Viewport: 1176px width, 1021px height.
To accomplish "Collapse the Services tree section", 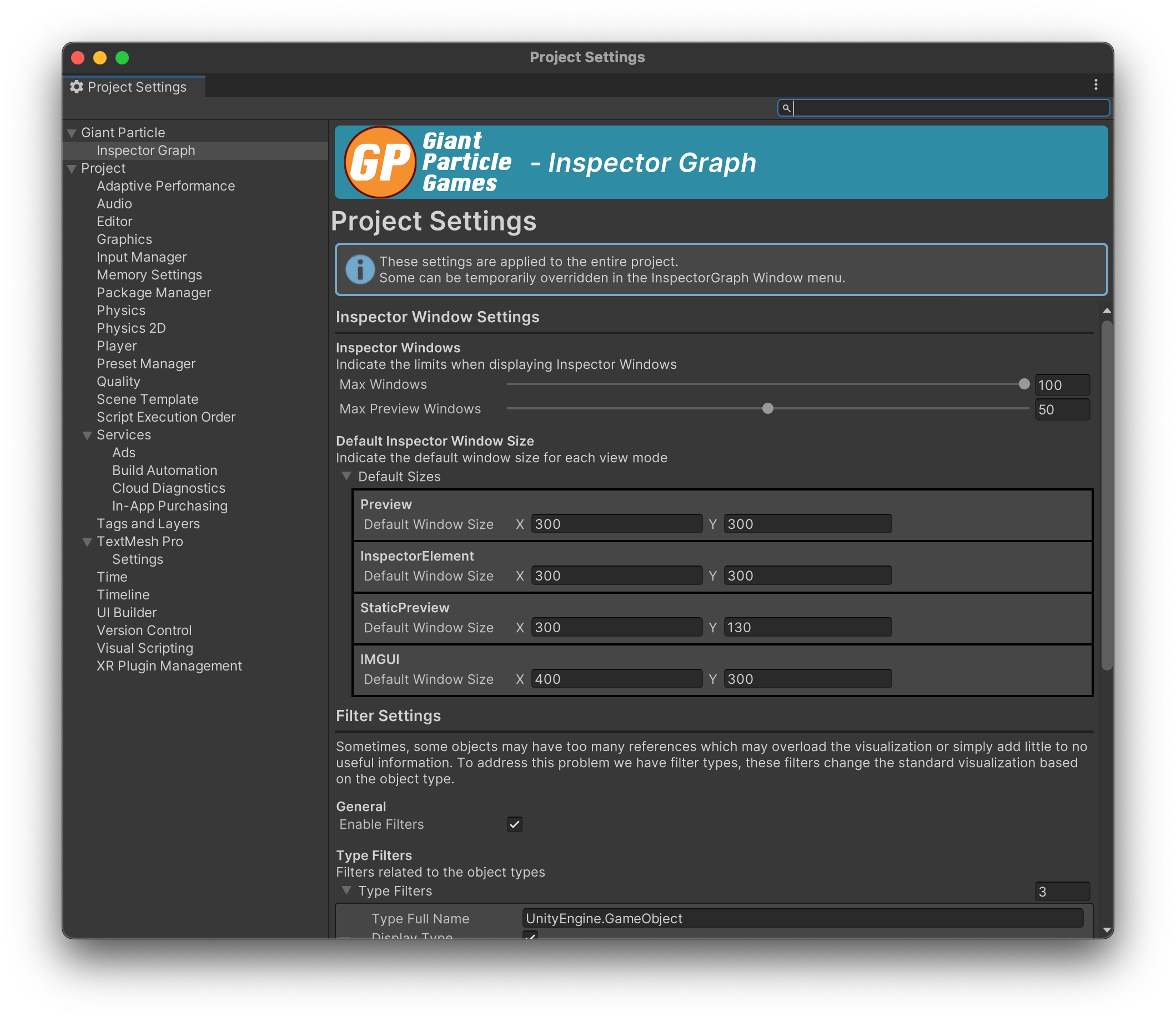I will point(87,436).
